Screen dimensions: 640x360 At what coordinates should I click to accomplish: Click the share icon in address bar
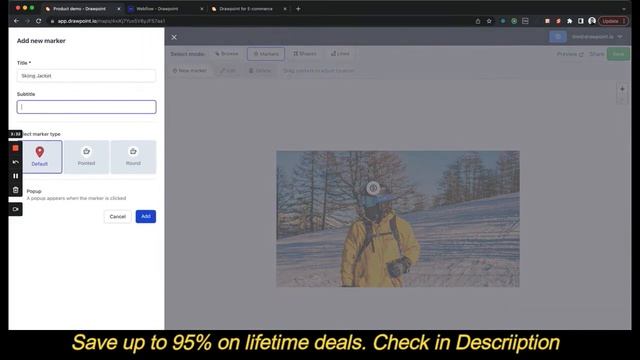[478, 21]
